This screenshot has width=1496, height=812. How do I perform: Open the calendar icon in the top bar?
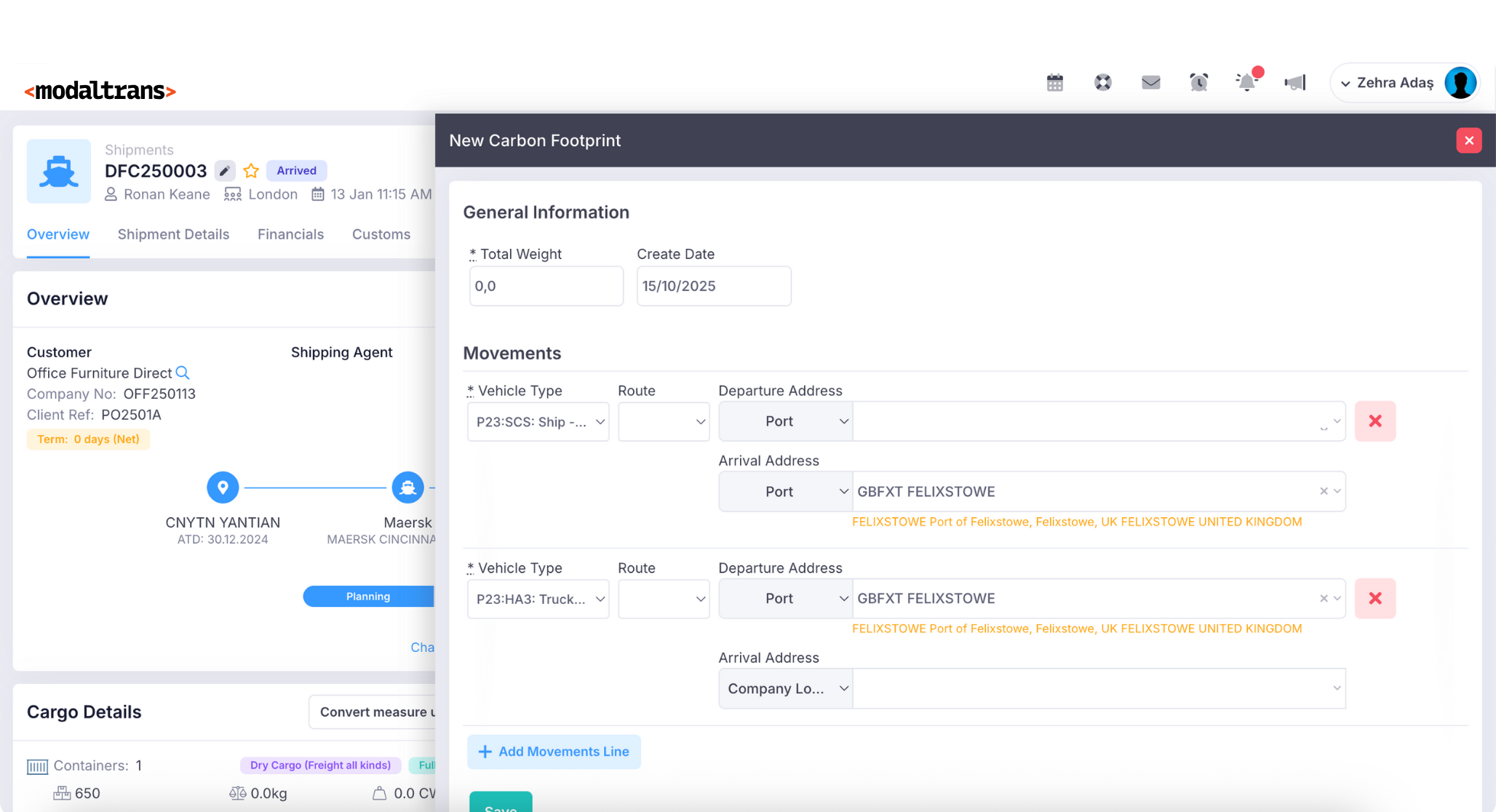1054,82
